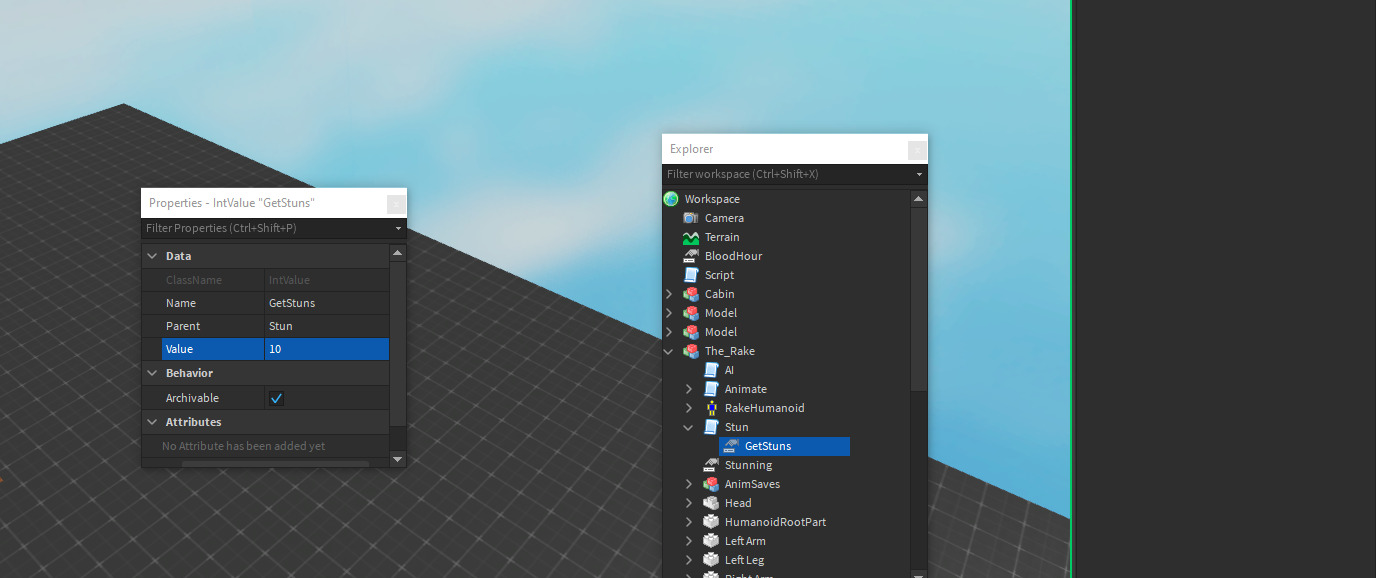Select the Left Arm part icon

(x=711, y=541)
